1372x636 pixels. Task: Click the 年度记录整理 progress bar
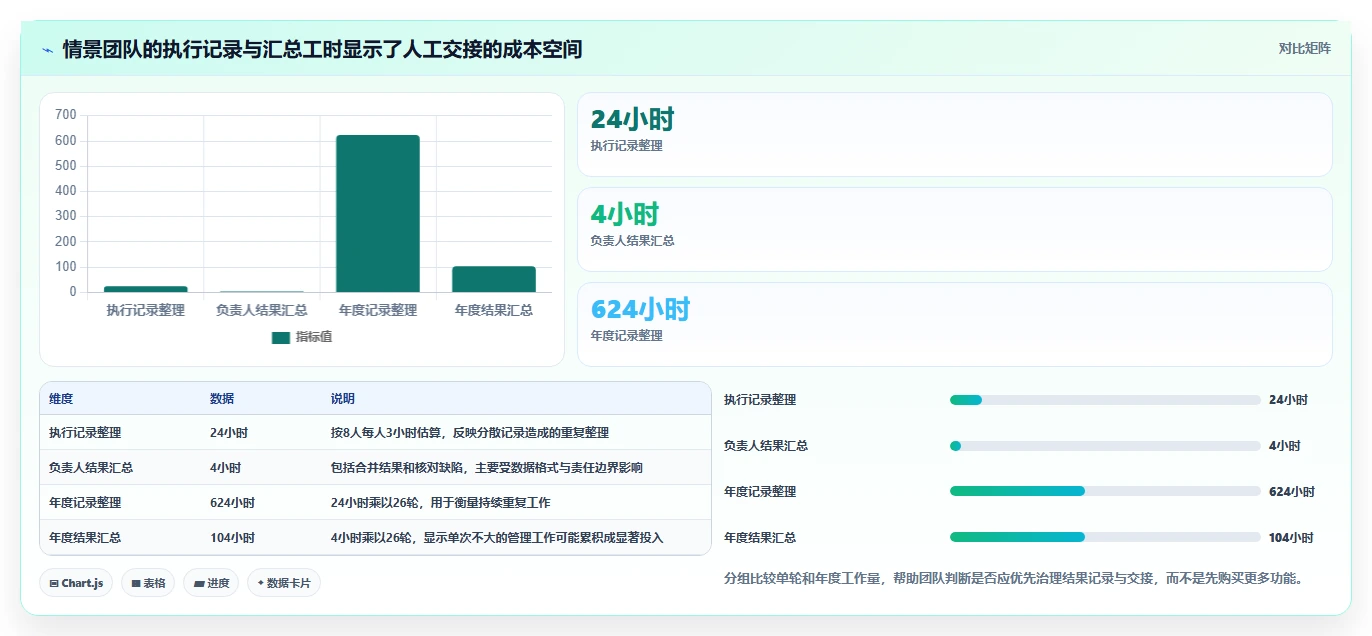(x=1105, y=491)
